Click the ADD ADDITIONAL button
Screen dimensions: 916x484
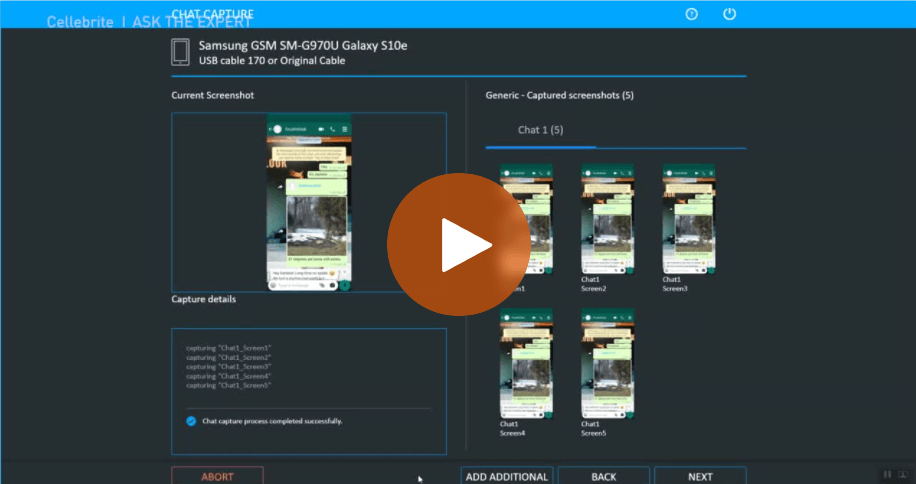tap(507, 476)
